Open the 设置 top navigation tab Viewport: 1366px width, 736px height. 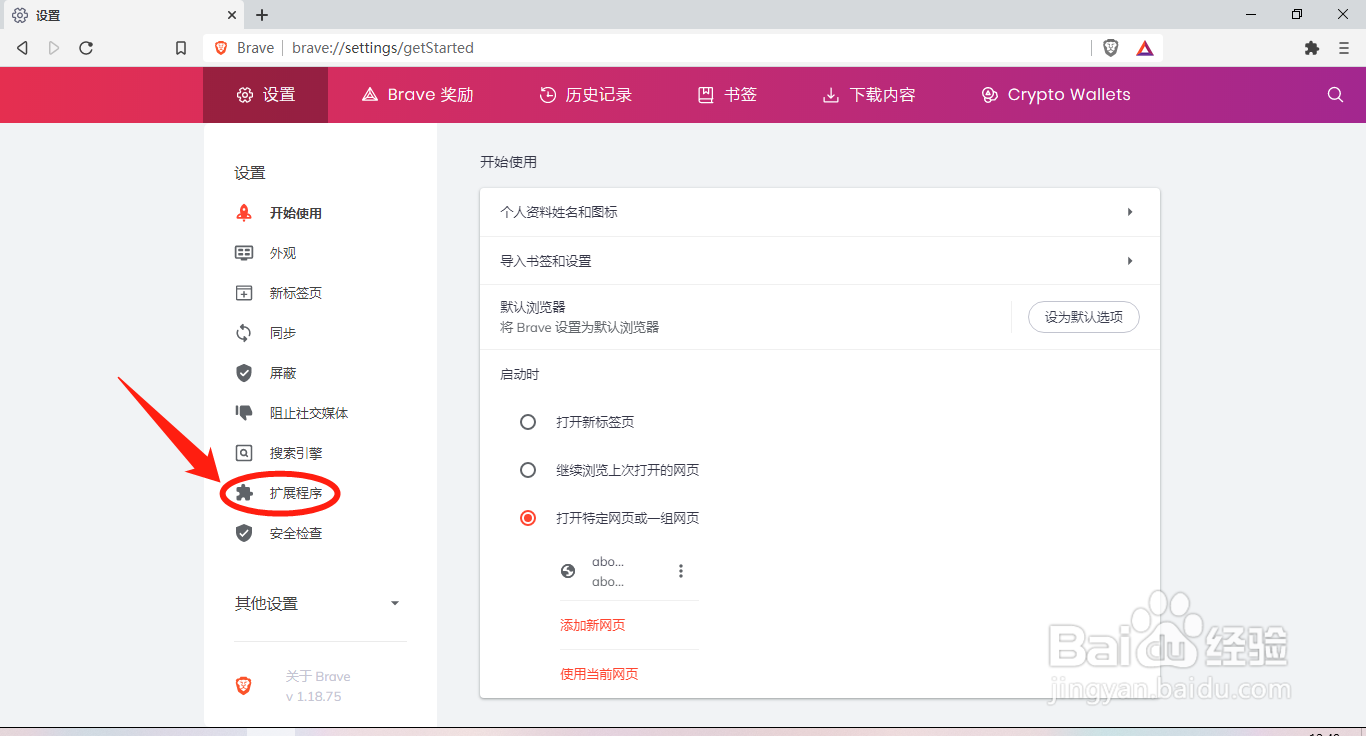pyautogui.click(x=266, y=95)
